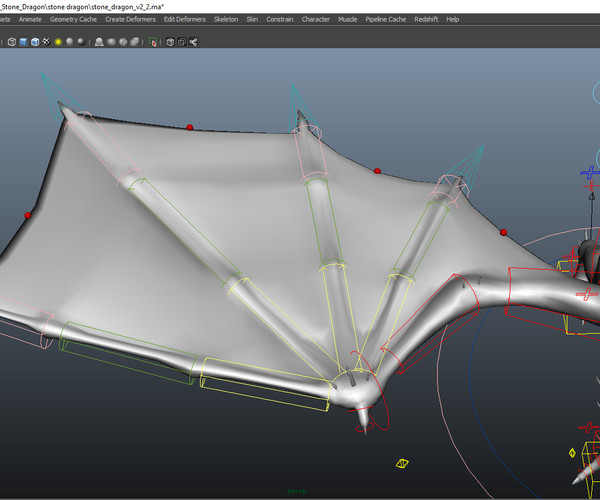The width and height of the screenshot is (600, 500).
Task: Open the Animate menu
Action: coord(30,19)
